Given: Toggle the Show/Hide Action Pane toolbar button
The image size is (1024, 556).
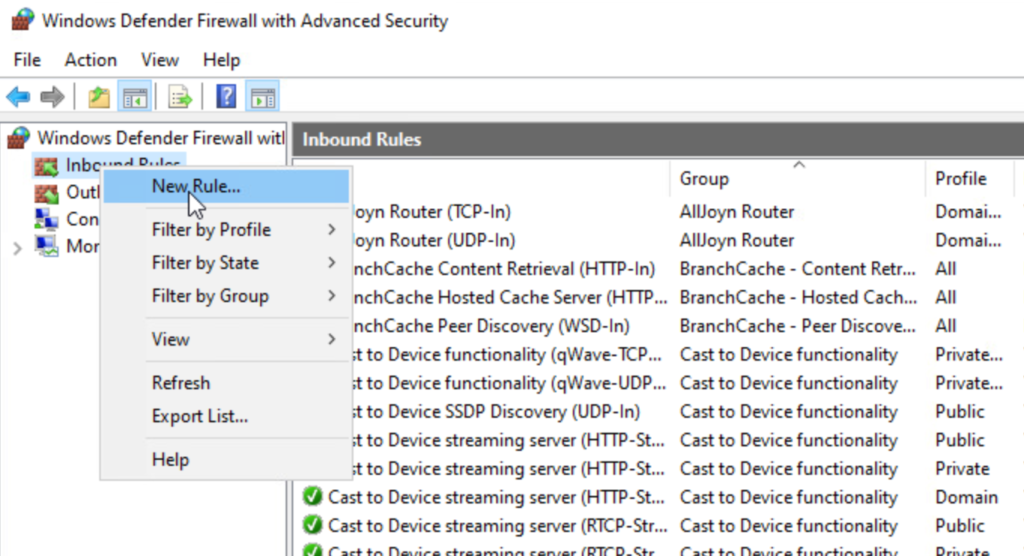Looking at the screenshot, I should click(262, 97).
